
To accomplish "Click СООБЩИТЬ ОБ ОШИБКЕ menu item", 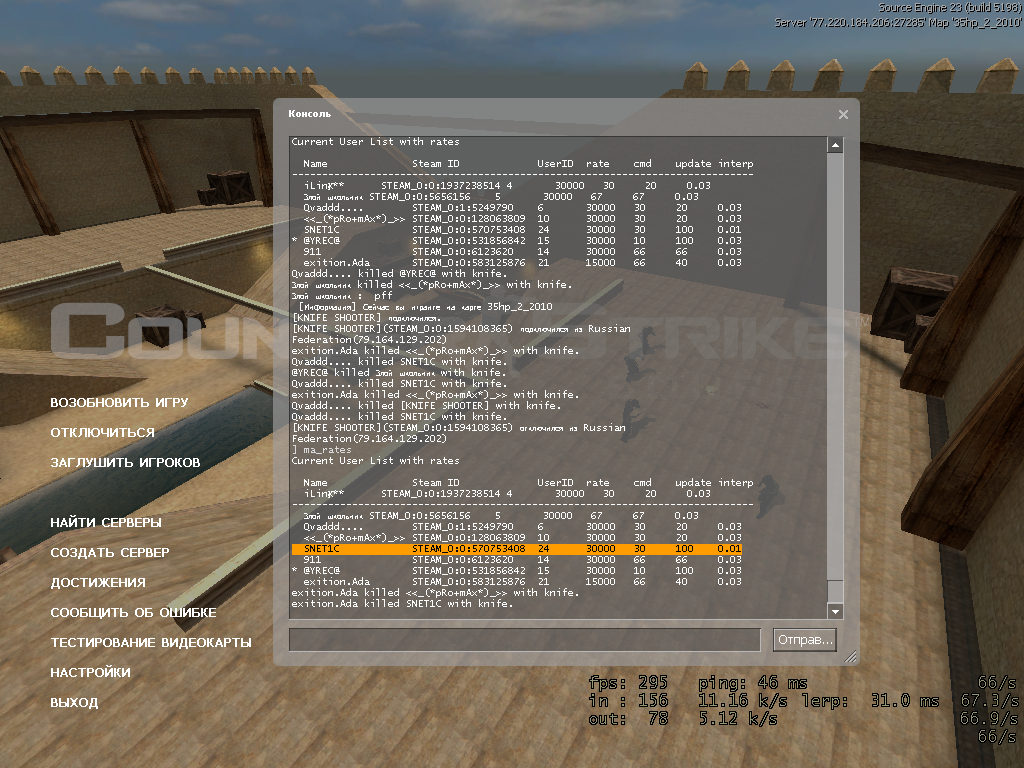I will [133, 613].
